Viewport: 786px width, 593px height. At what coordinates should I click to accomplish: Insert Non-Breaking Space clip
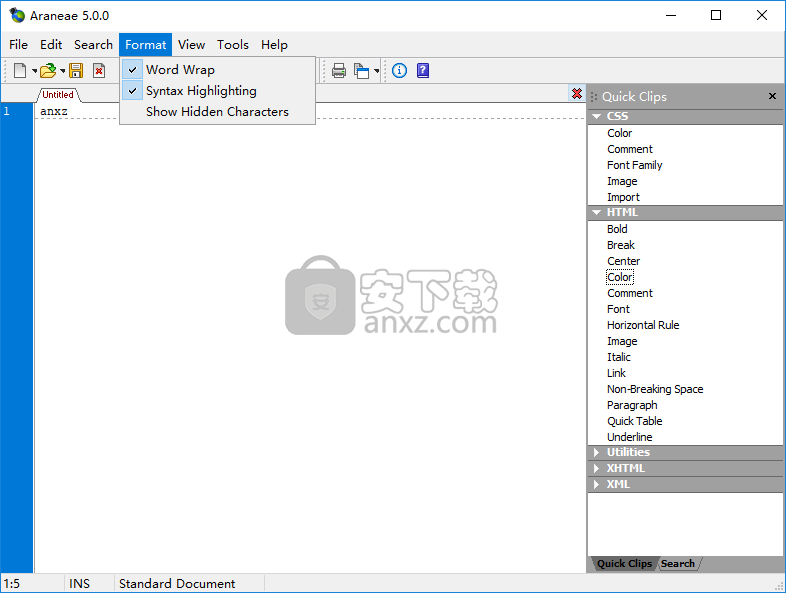(655, 389)
